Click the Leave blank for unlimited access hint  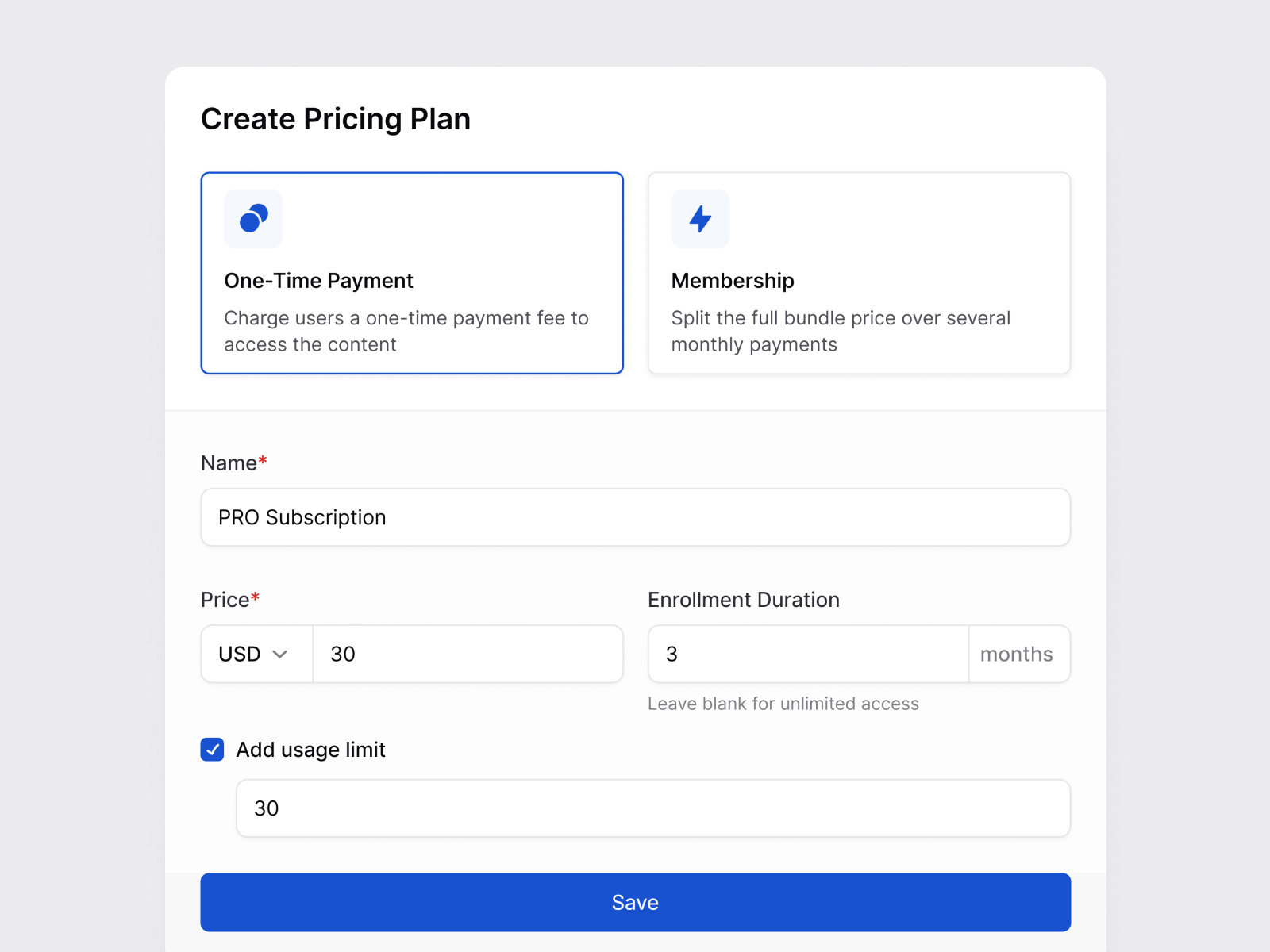pyautogui.click(x=783, y=704)
